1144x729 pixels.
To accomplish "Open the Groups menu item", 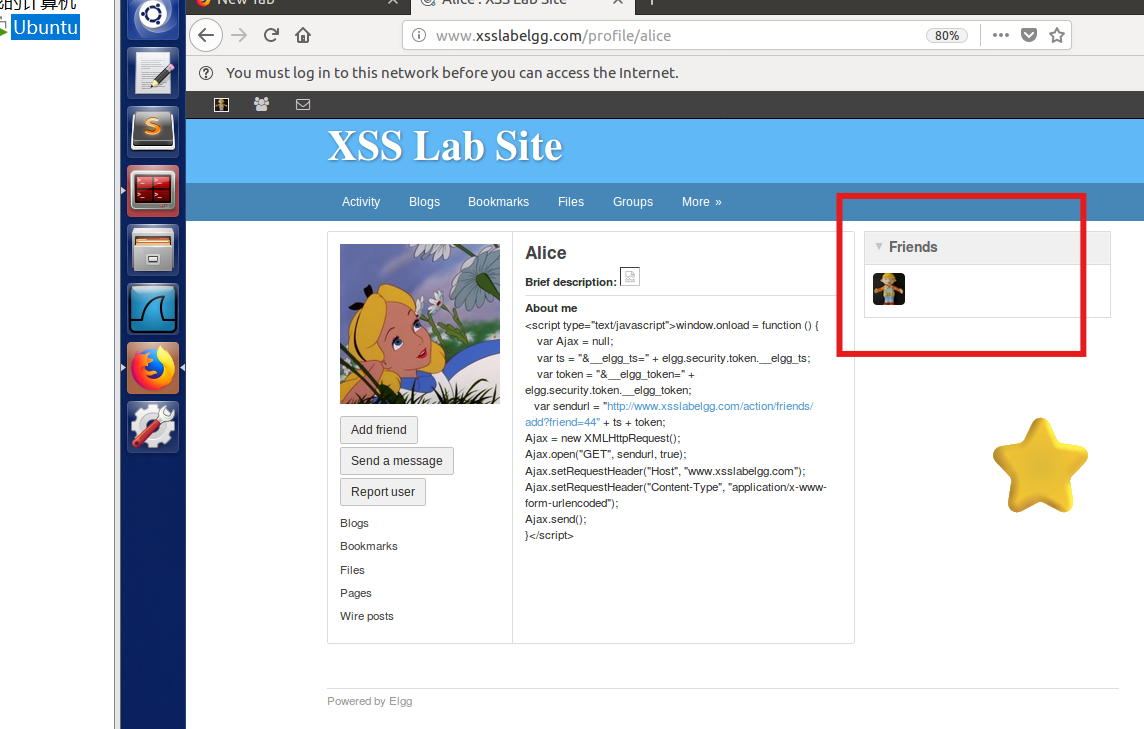I will [633, 202].
